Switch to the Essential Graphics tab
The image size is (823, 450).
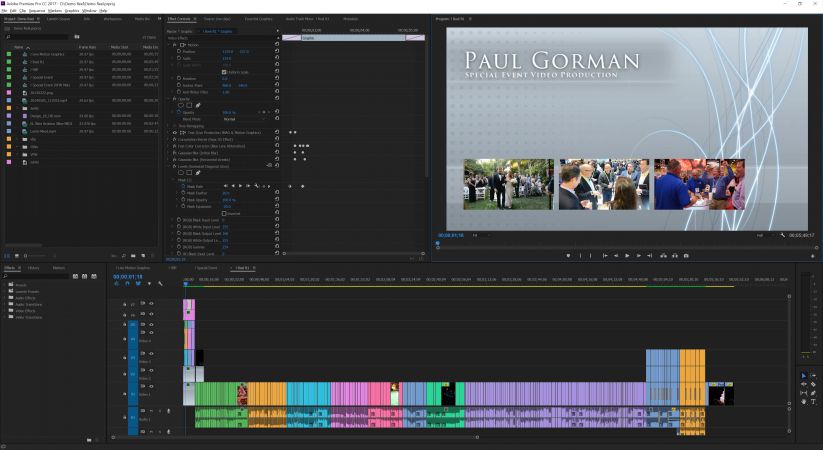(258, 18)
